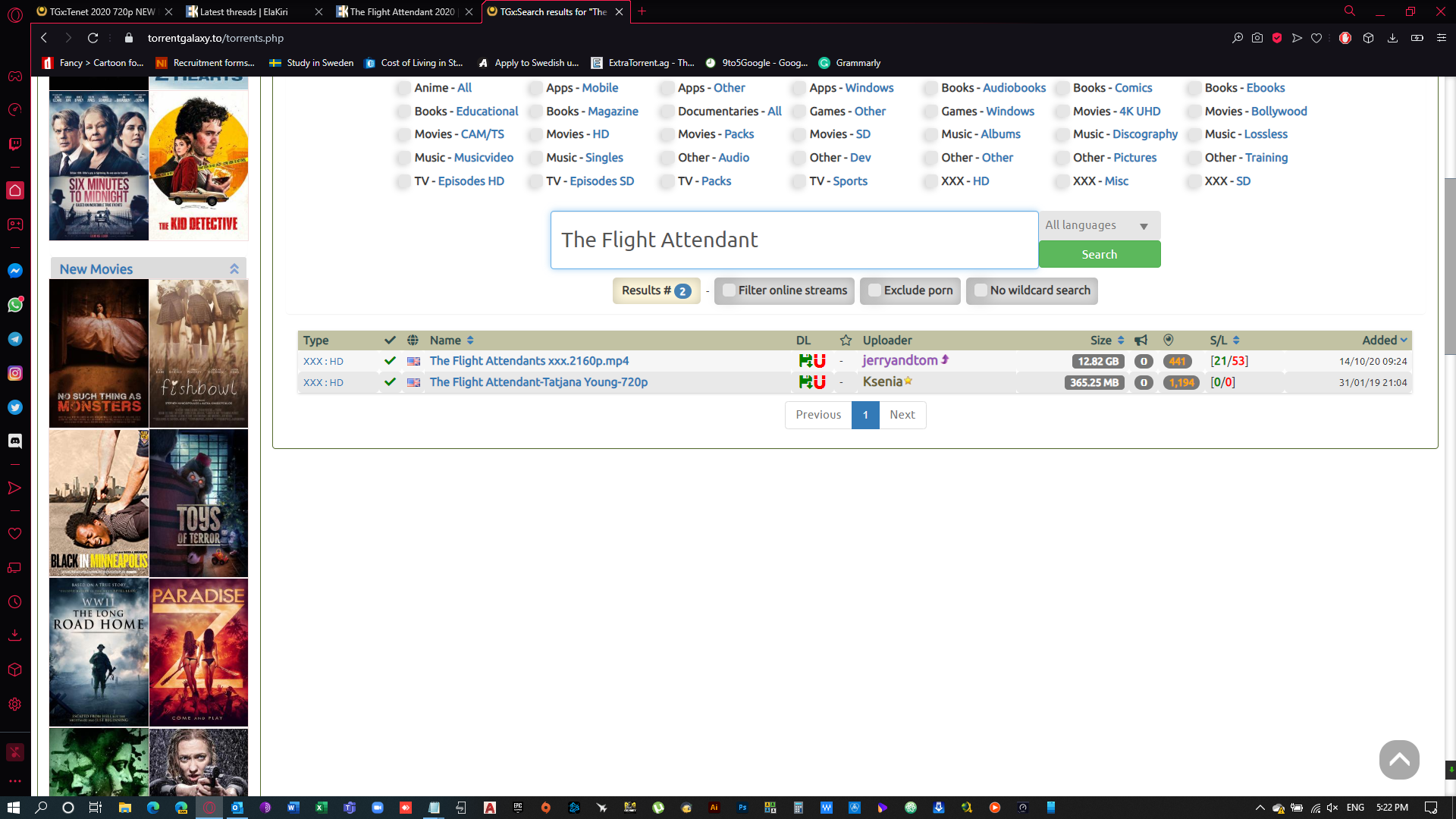Click the globe language column header icon

[413, 340]
